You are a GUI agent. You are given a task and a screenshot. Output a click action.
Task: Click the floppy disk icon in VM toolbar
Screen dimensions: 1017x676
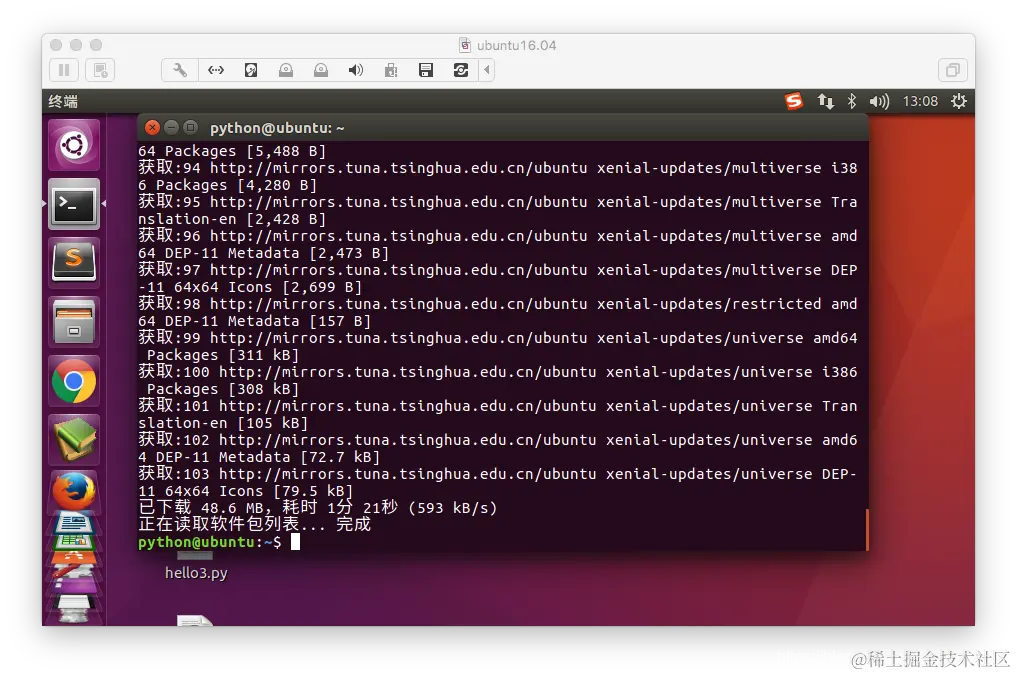[x=425, y=70]
